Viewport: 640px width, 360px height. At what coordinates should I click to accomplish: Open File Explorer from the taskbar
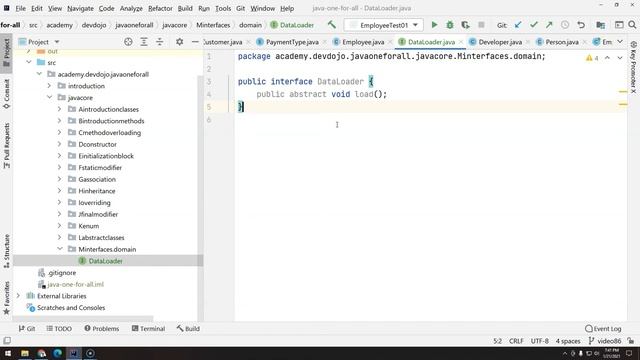25,353
